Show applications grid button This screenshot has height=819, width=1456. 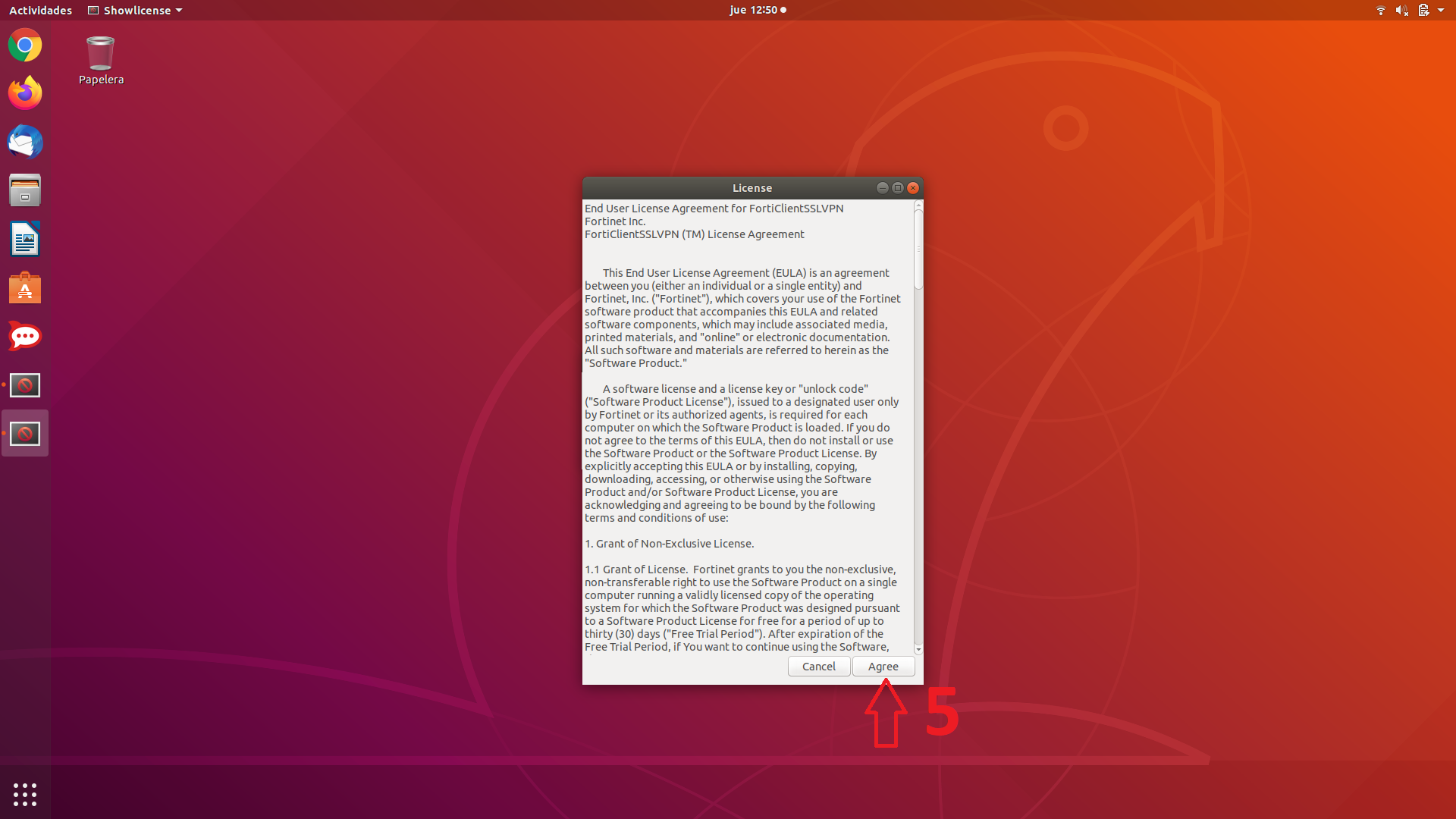pos(25,794)
